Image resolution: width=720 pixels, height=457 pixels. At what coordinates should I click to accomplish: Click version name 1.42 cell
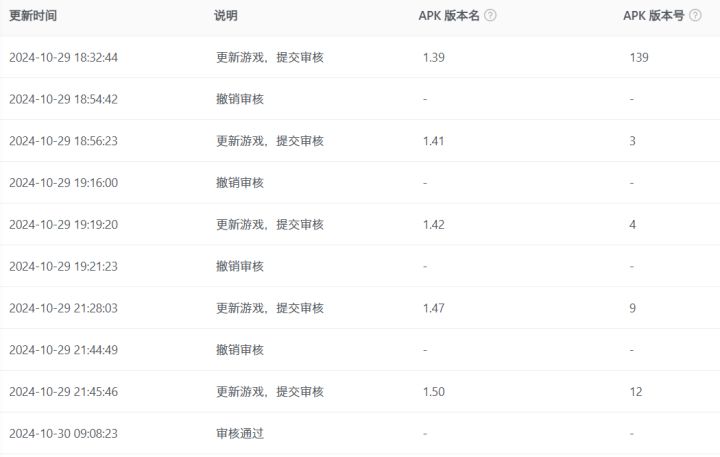(434, 225)
